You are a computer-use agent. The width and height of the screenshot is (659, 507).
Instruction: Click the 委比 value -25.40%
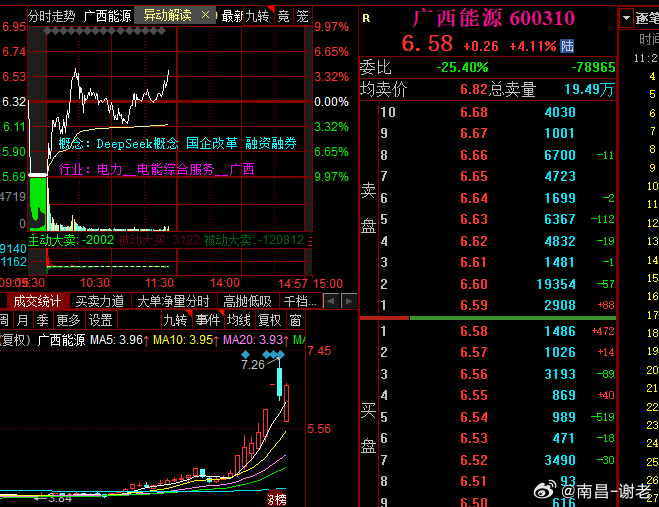pos(462,67)
